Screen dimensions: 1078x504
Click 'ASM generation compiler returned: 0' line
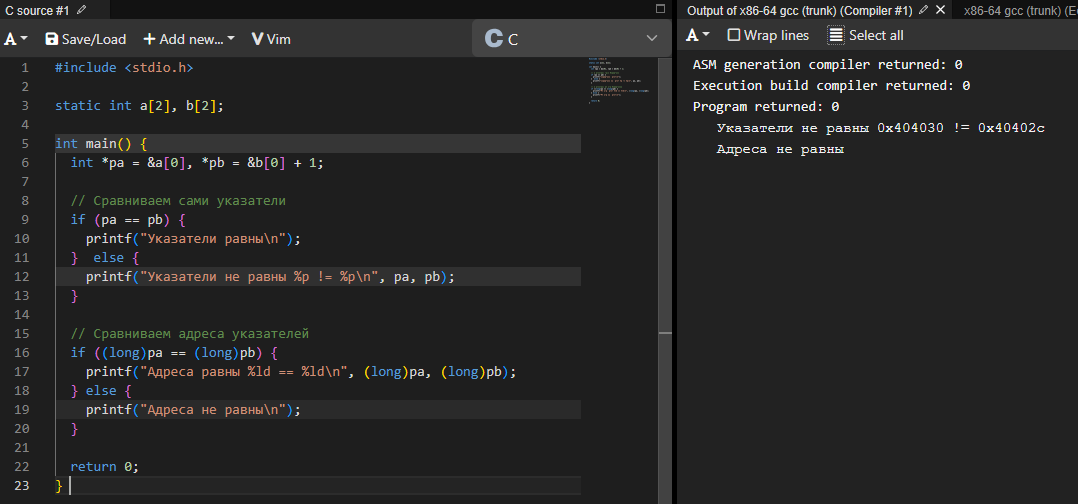(828, 65)
